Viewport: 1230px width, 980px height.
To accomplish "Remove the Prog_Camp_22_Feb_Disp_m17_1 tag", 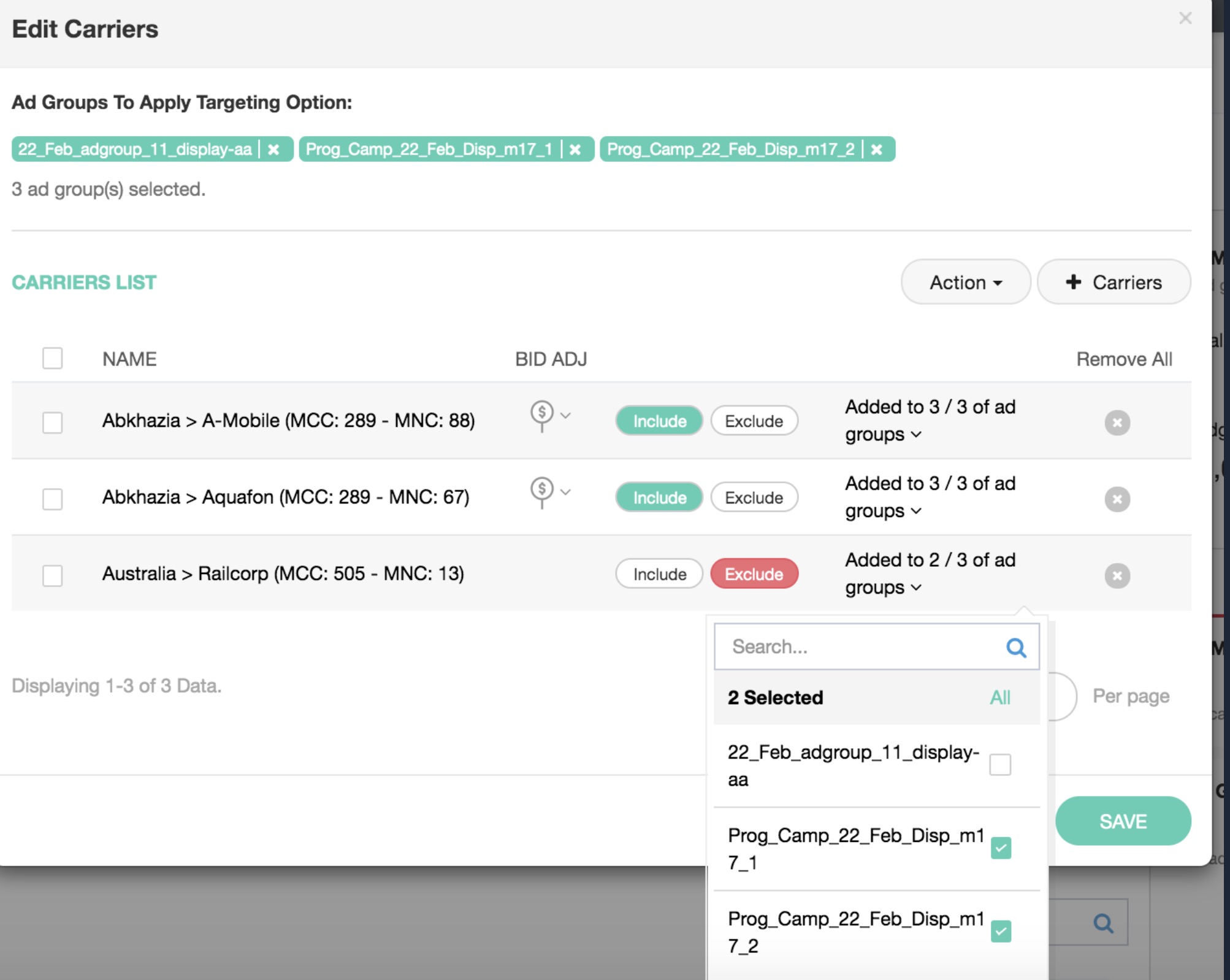I will (575, 150).
